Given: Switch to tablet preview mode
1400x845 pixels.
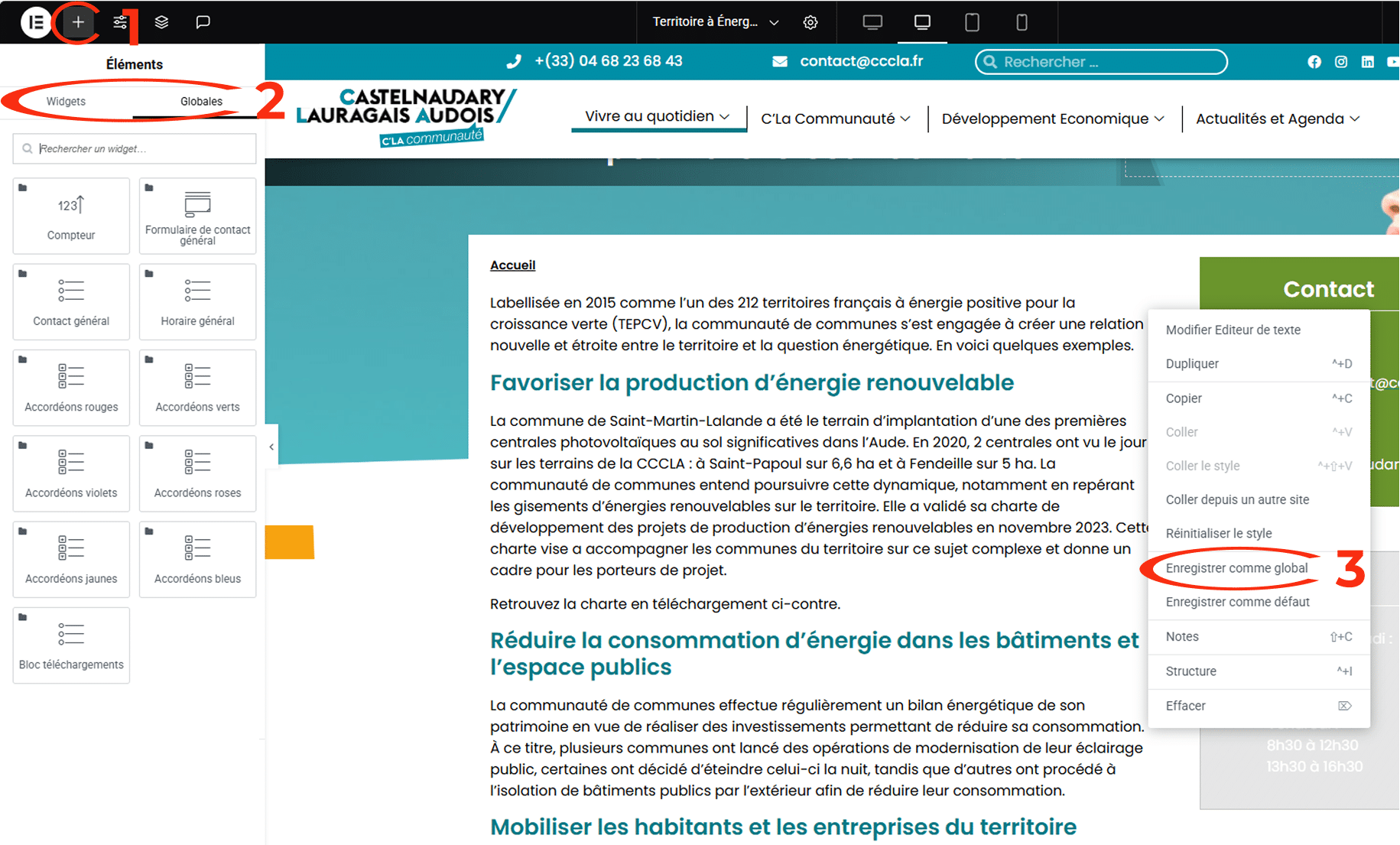Looking at the screenshot, I should (972, 22).
